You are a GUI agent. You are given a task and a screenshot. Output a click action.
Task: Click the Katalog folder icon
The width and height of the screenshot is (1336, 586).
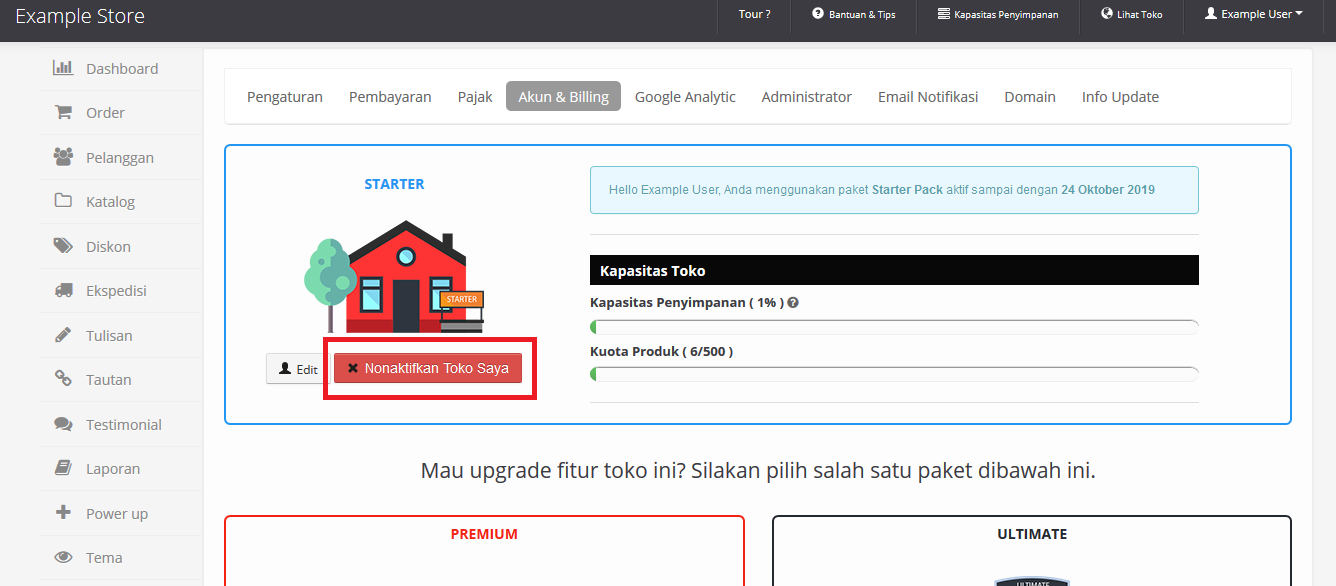pyautogui.click(x=63, y=201)
